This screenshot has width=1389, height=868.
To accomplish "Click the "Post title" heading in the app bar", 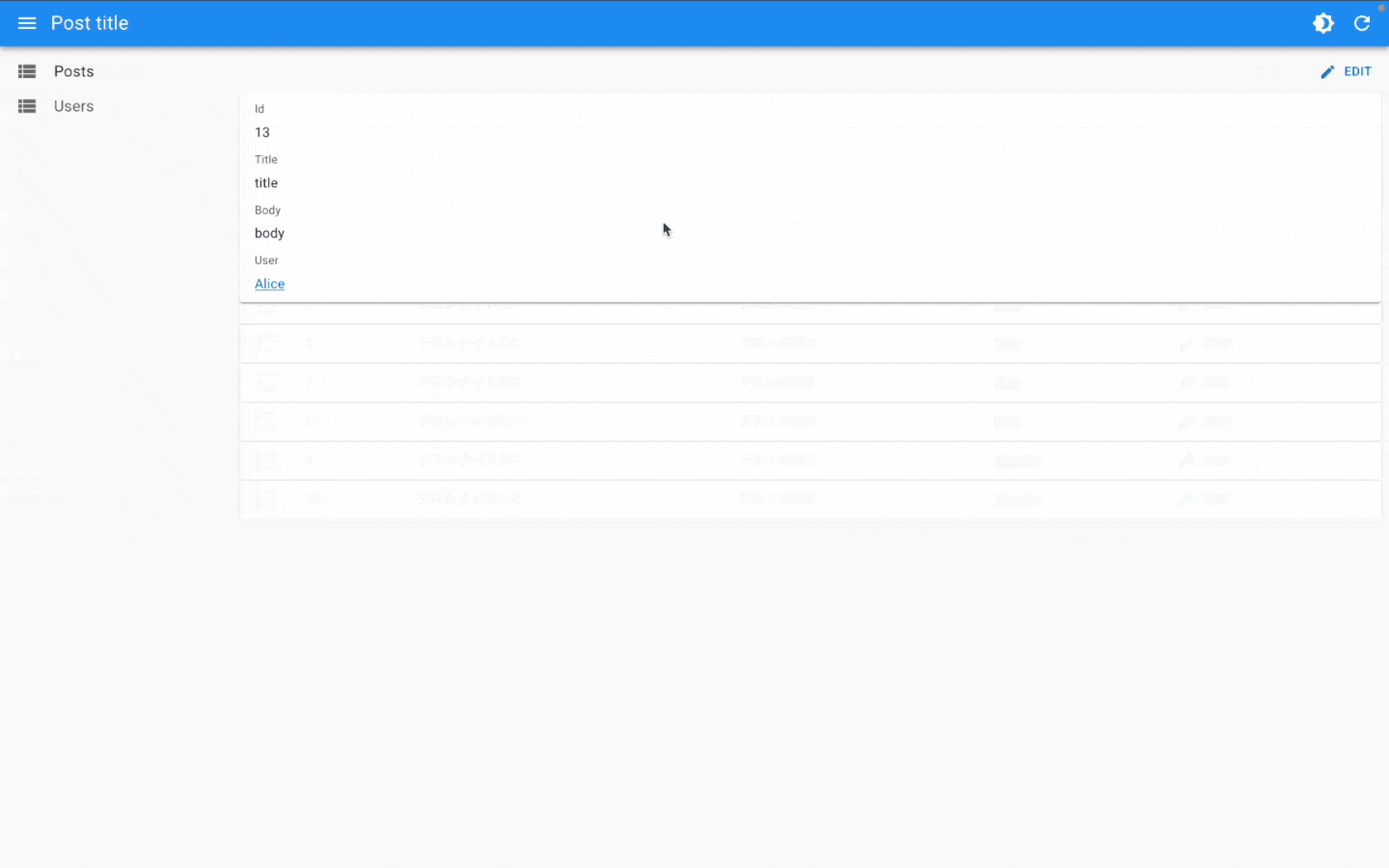I will 90,23.
